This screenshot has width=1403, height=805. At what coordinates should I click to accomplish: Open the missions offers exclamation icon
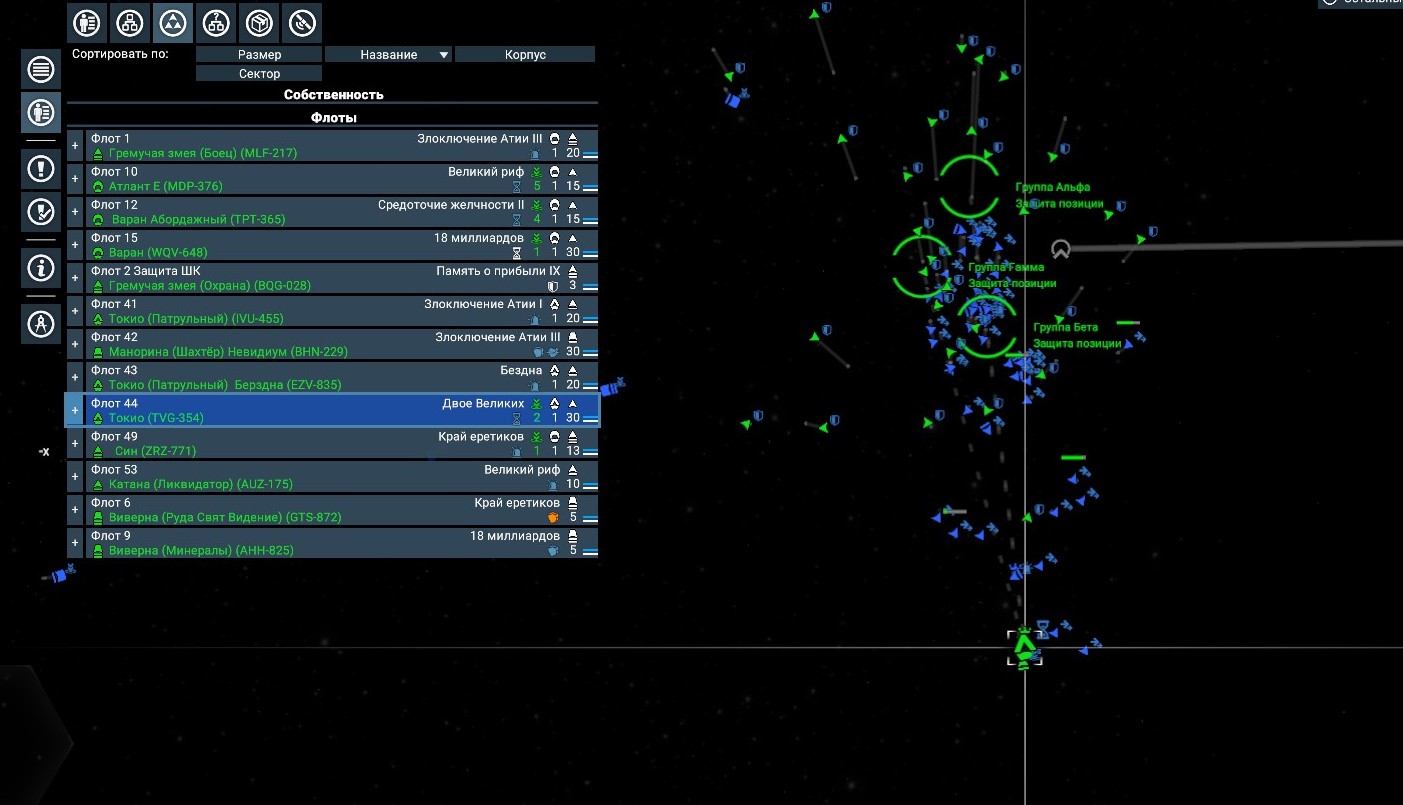tap(40, 168)
